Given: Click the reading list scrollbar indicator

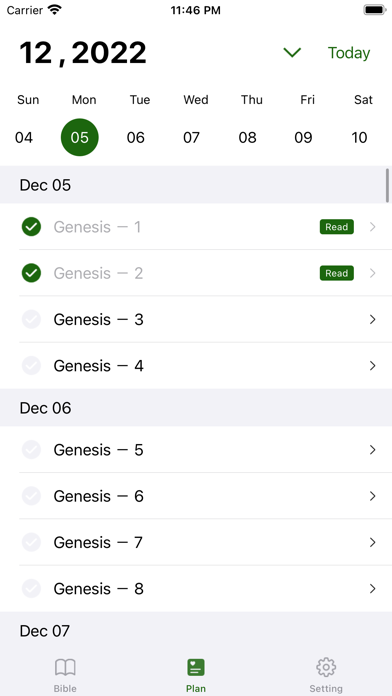Looking at the screenshot, I should pyautogui.click(x=388, y=185).
